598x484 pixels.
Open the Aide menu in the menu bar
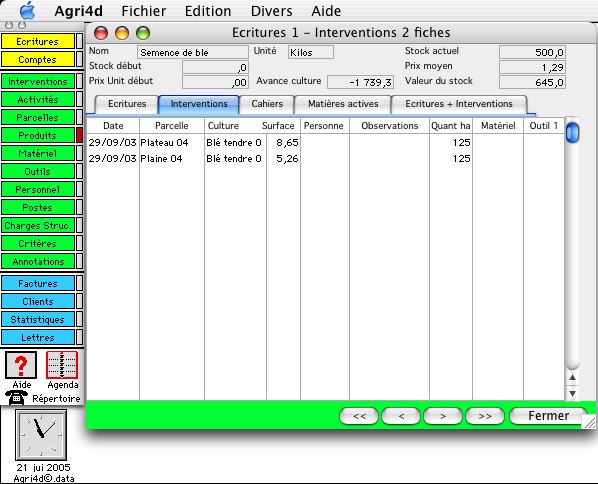326,11
